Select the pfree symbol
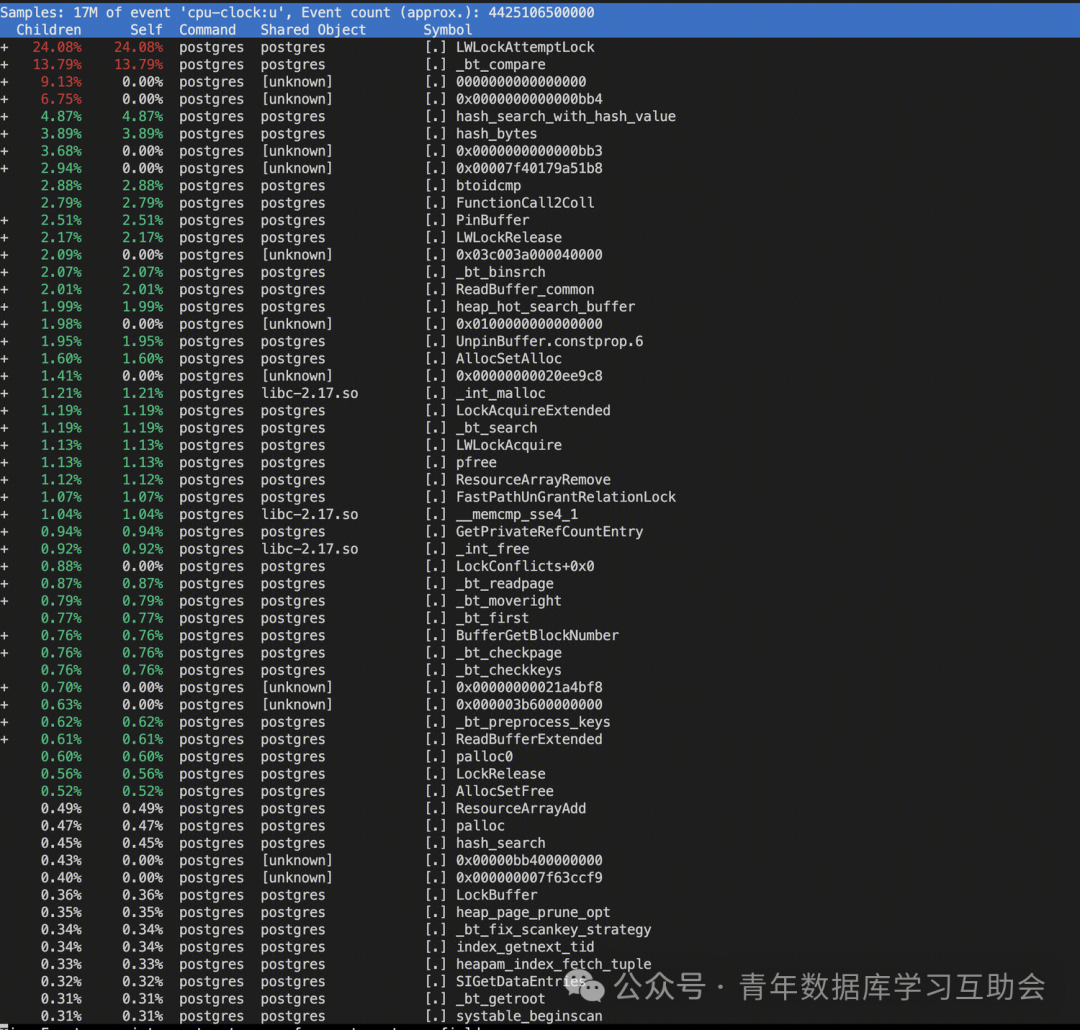Image resolution: width=1080 pixels, height=1030 pixels. [476, 462]
